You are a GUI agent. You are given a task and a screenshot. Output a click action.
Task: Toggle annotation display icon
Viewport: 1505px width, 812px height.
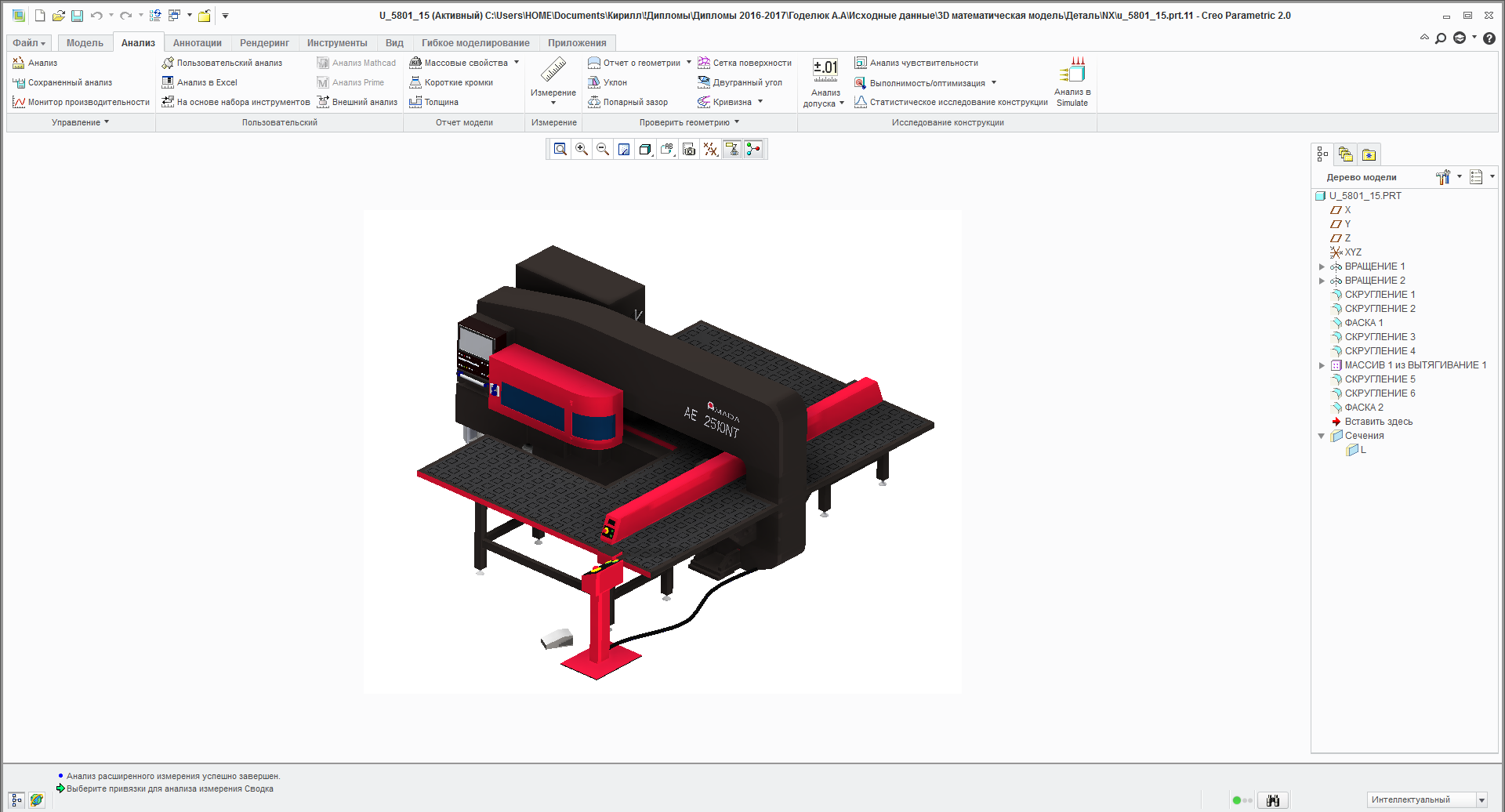(x=732, y=149)
